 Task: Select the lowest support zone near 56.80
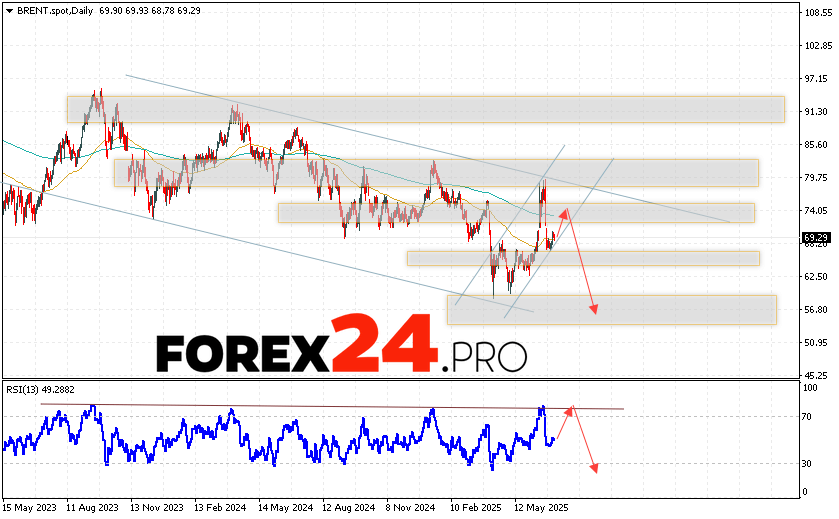pyautogui.click(x=611, y=309)
